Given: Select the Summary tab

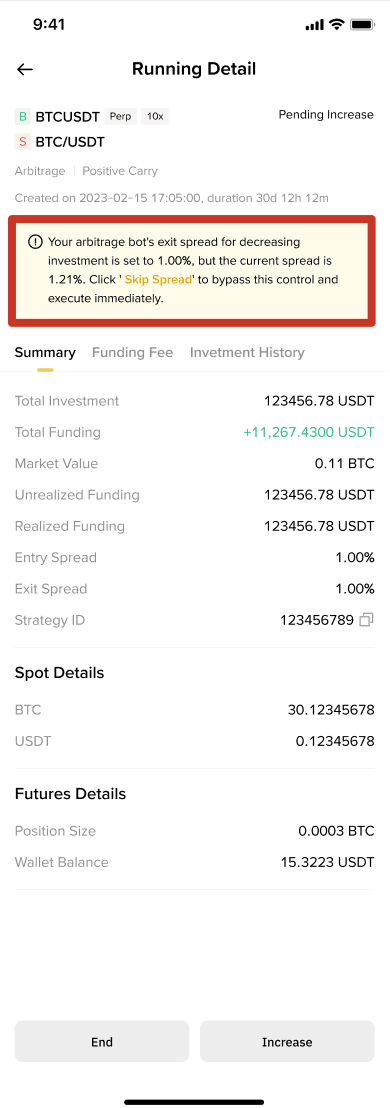Looking at the screenshot, I should point(45,352).
